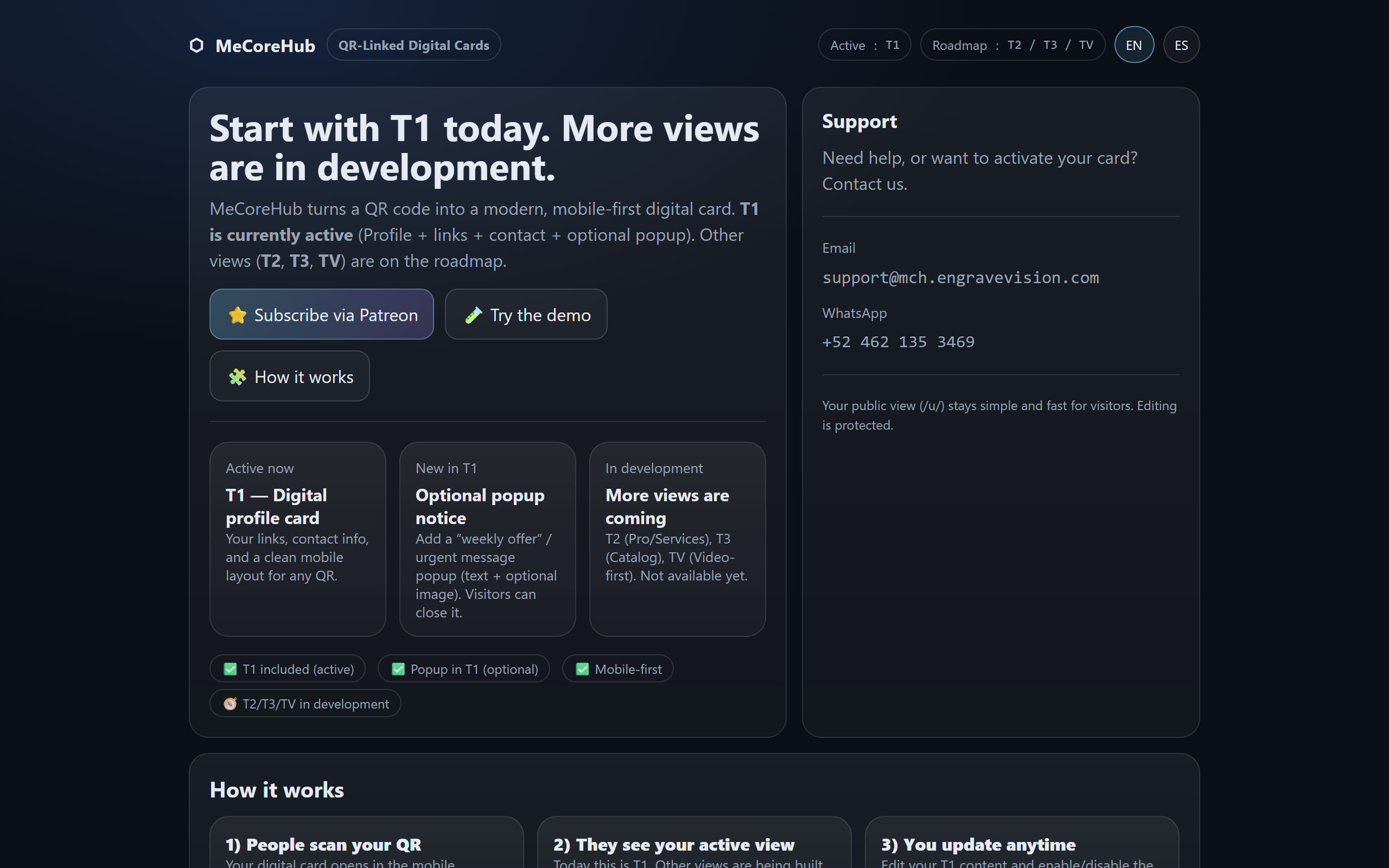Click the test tube icon beside demo

pyautogui.click(x=474, y=315)
